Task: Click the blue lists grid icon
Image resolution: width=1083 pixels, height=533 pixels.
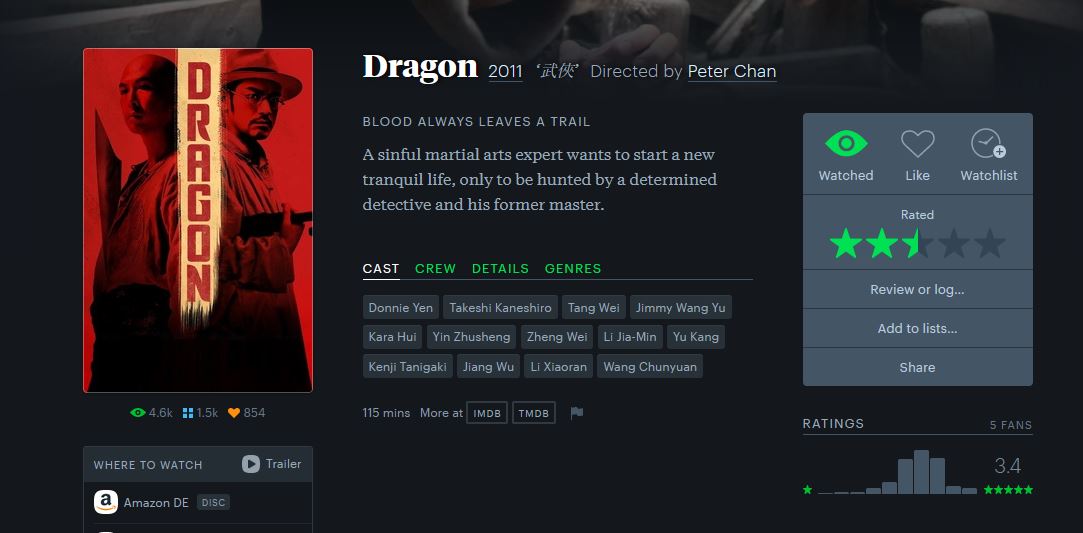Action: coord(188,413)
